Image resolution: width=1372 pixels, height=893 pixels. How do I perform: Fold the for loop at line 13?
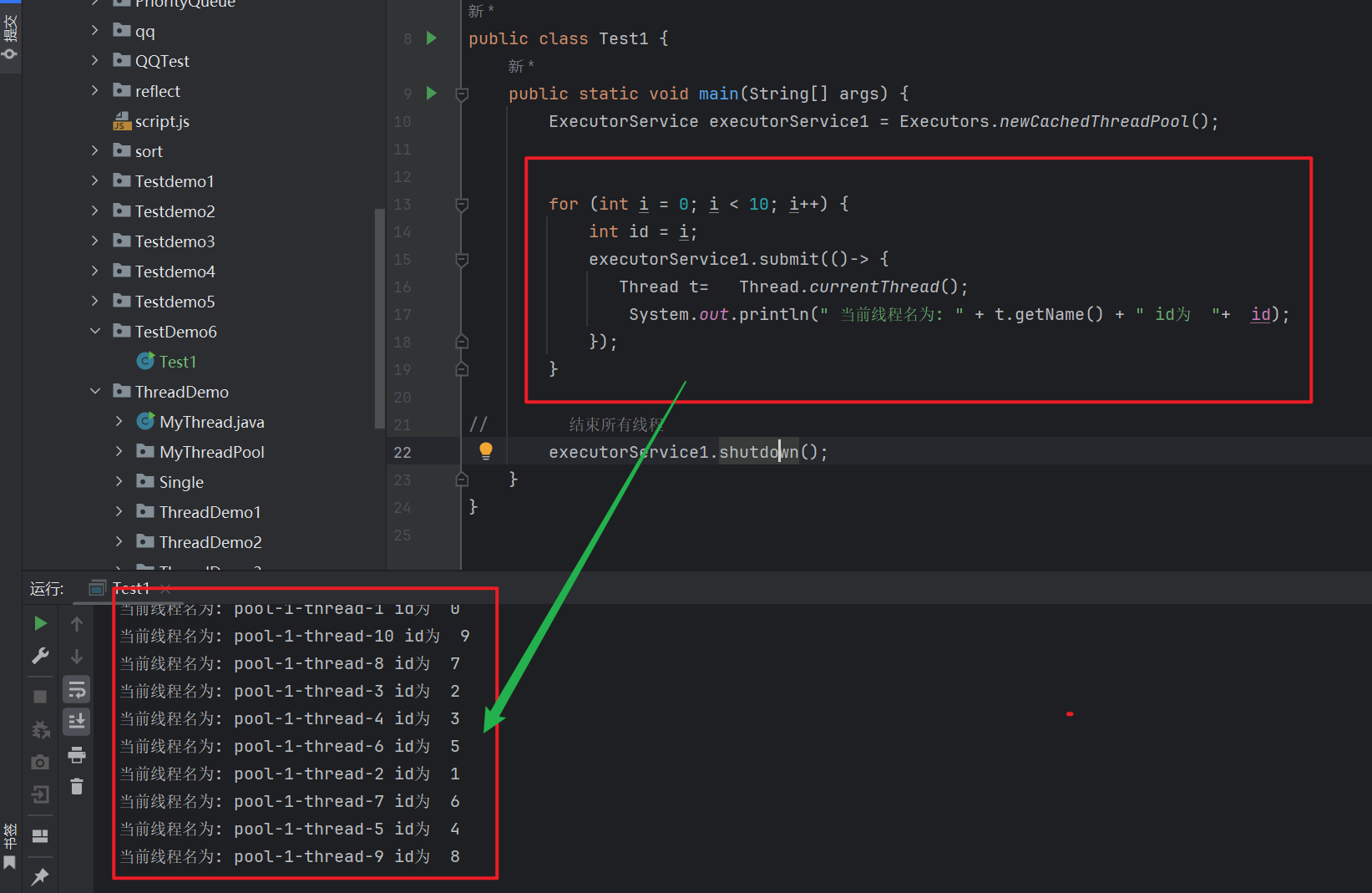point(462,205)
